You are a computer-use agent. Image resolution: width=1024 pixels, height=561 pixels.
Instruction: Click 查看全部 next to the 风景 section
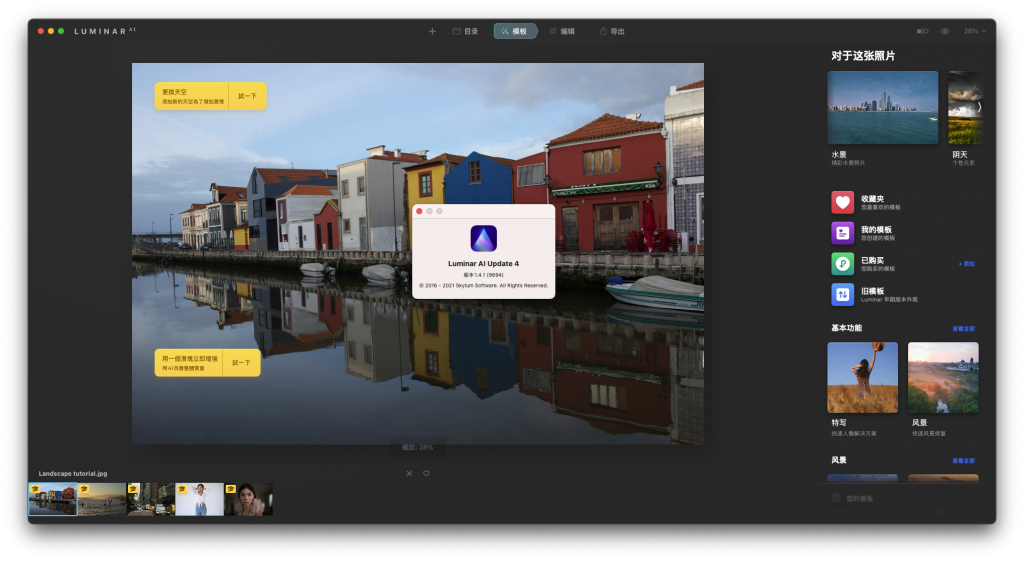pyautogui.click(x=963, y=460)
